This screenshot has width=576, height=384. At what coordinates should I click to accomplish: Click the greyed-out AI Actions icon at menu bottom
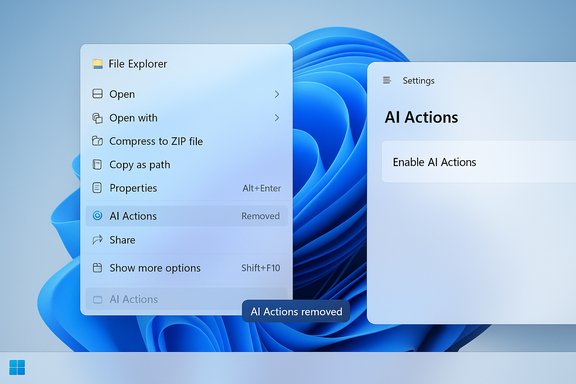pos(97,299)
